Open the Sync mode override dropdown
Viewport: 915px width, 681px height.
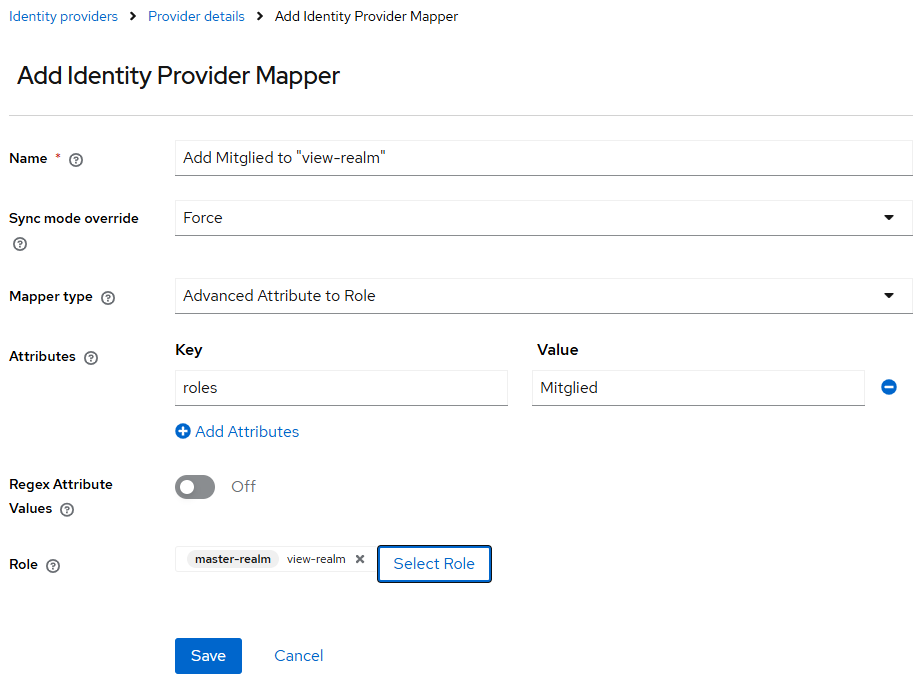tap(543, 218)
